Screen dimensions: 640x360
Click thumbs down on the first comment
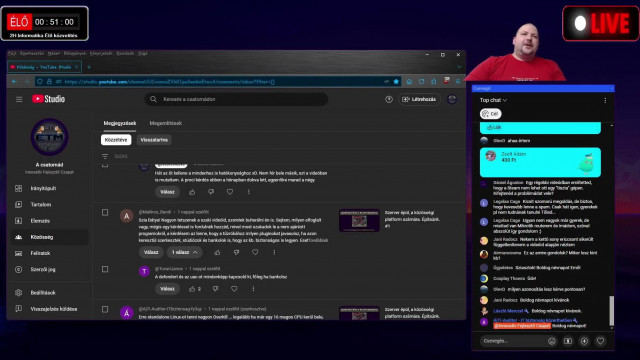[211, 192]
